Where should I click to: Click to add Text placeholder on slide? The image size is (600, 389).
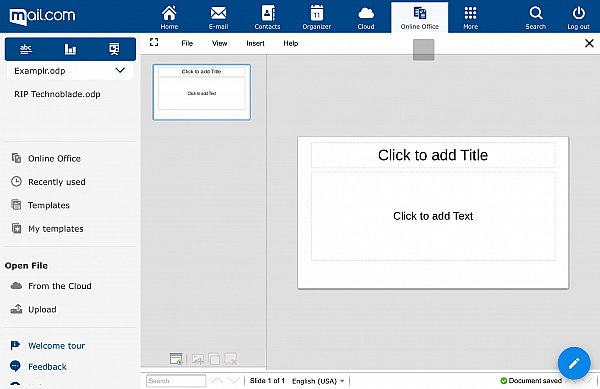pos(433,216)
